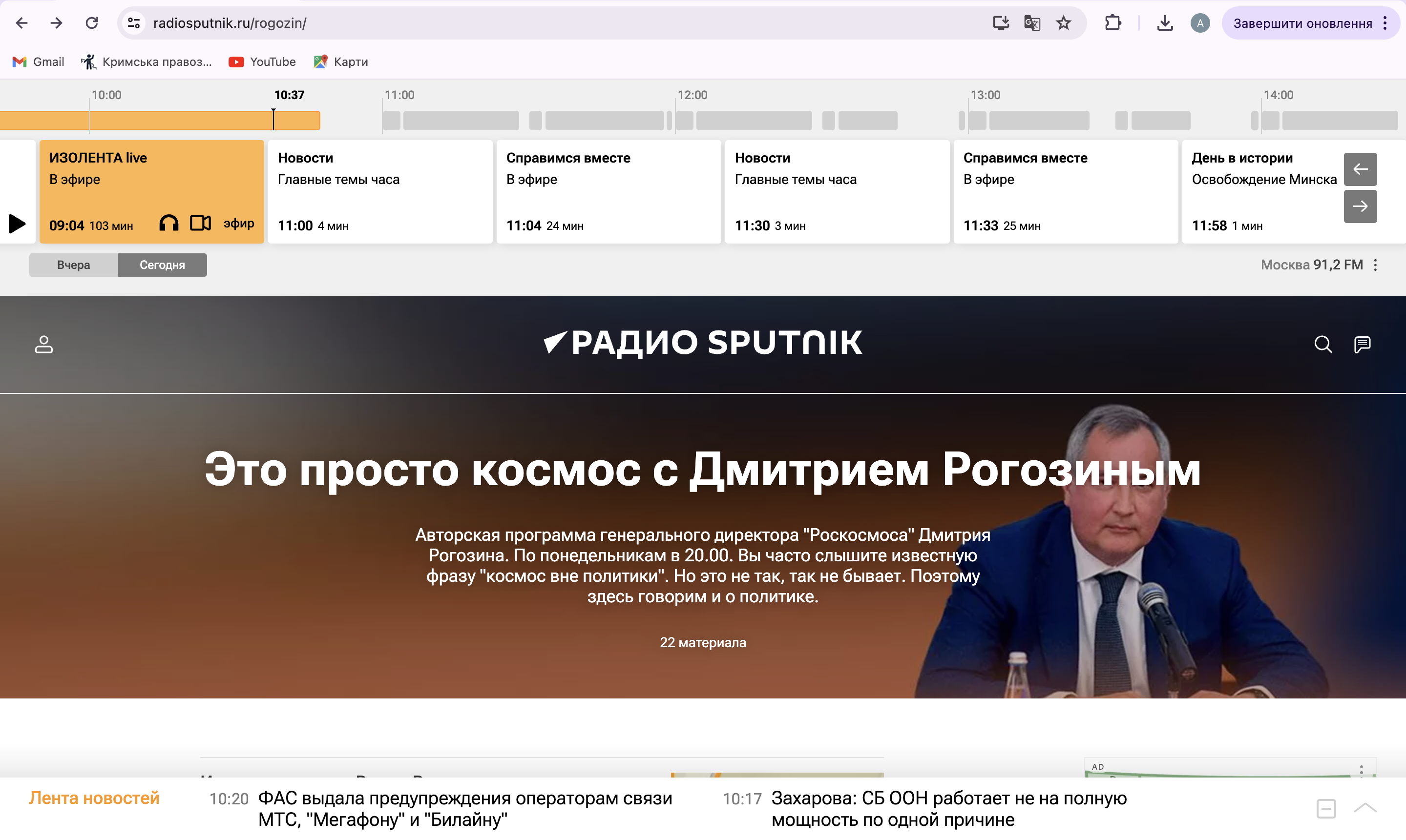Open ФАС выдала предупреждения news item
1406x840 pixels.
coord(465,809)
